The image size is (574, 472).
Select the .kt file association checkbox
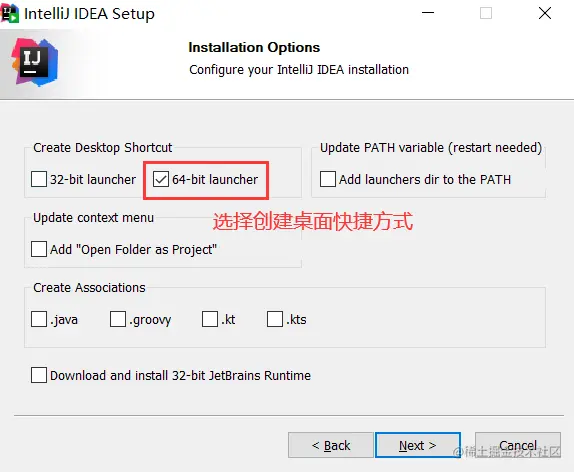(210, 319)
